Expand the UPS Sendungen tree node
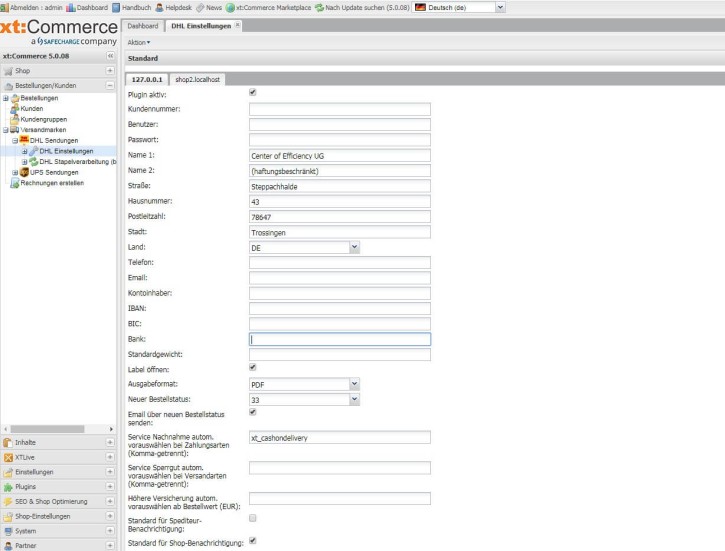Screen dimensions: 725x551 click(x=15, y=172)
